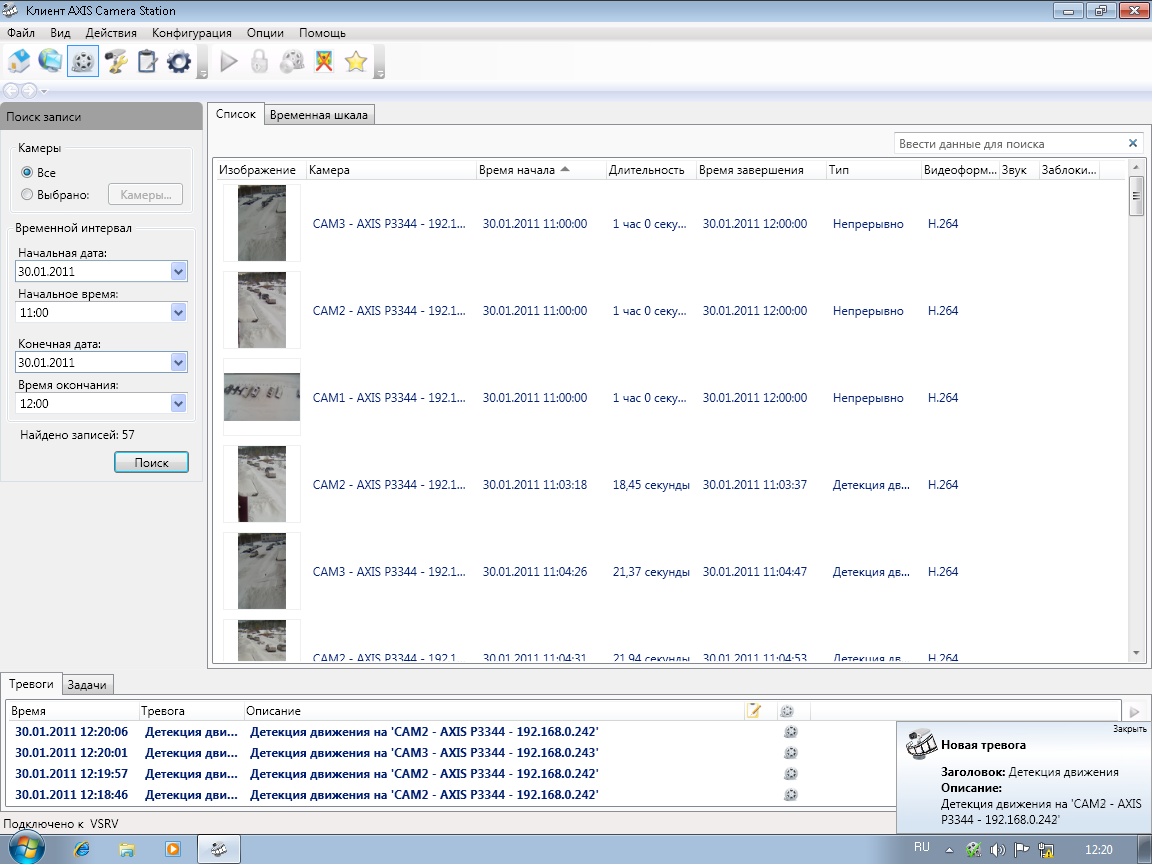
Task: Select the 'Все' cameras radio button
Action: click(x=28, y=173)
